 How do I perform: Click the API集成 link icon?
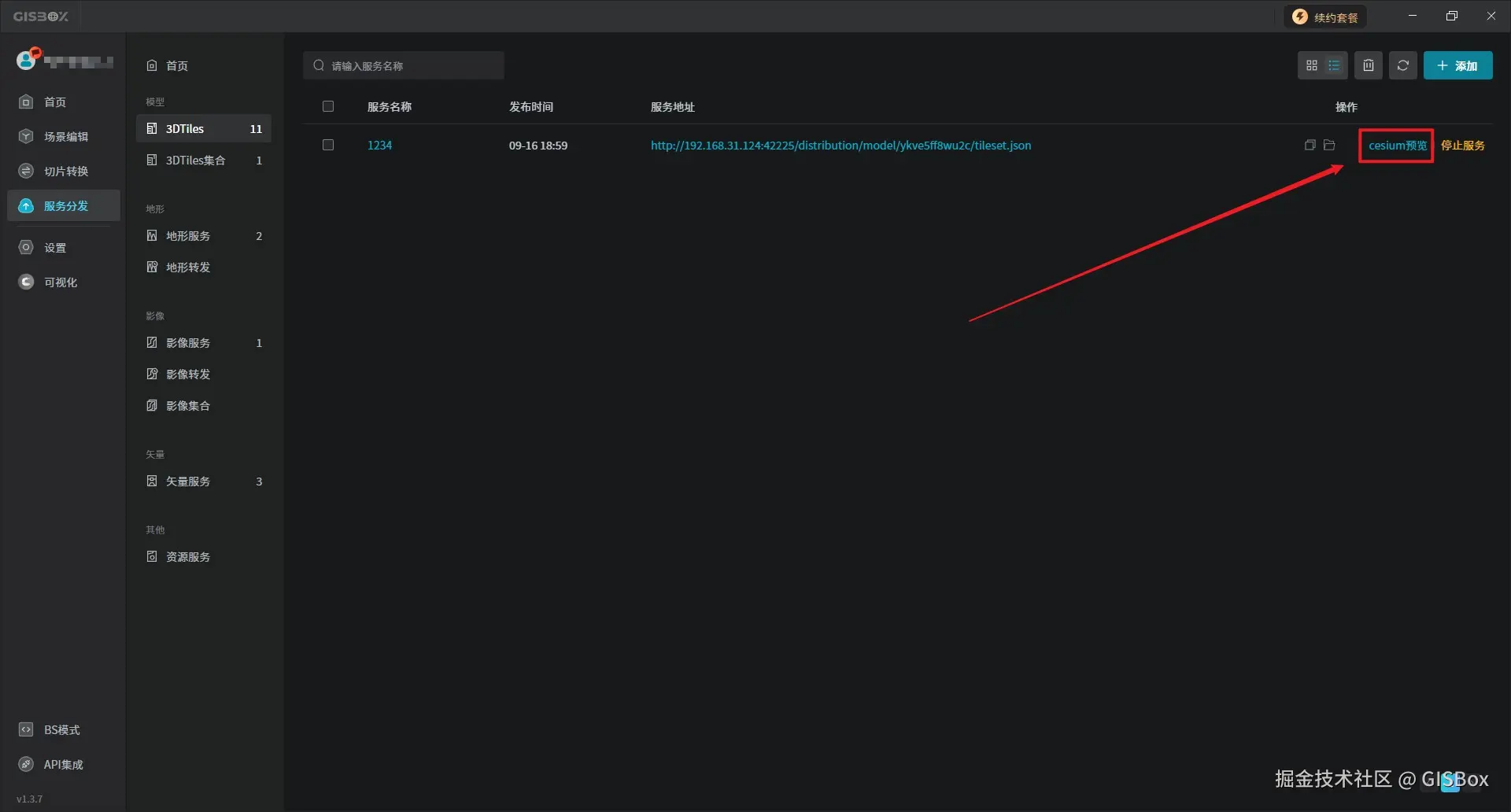[26, 765]
